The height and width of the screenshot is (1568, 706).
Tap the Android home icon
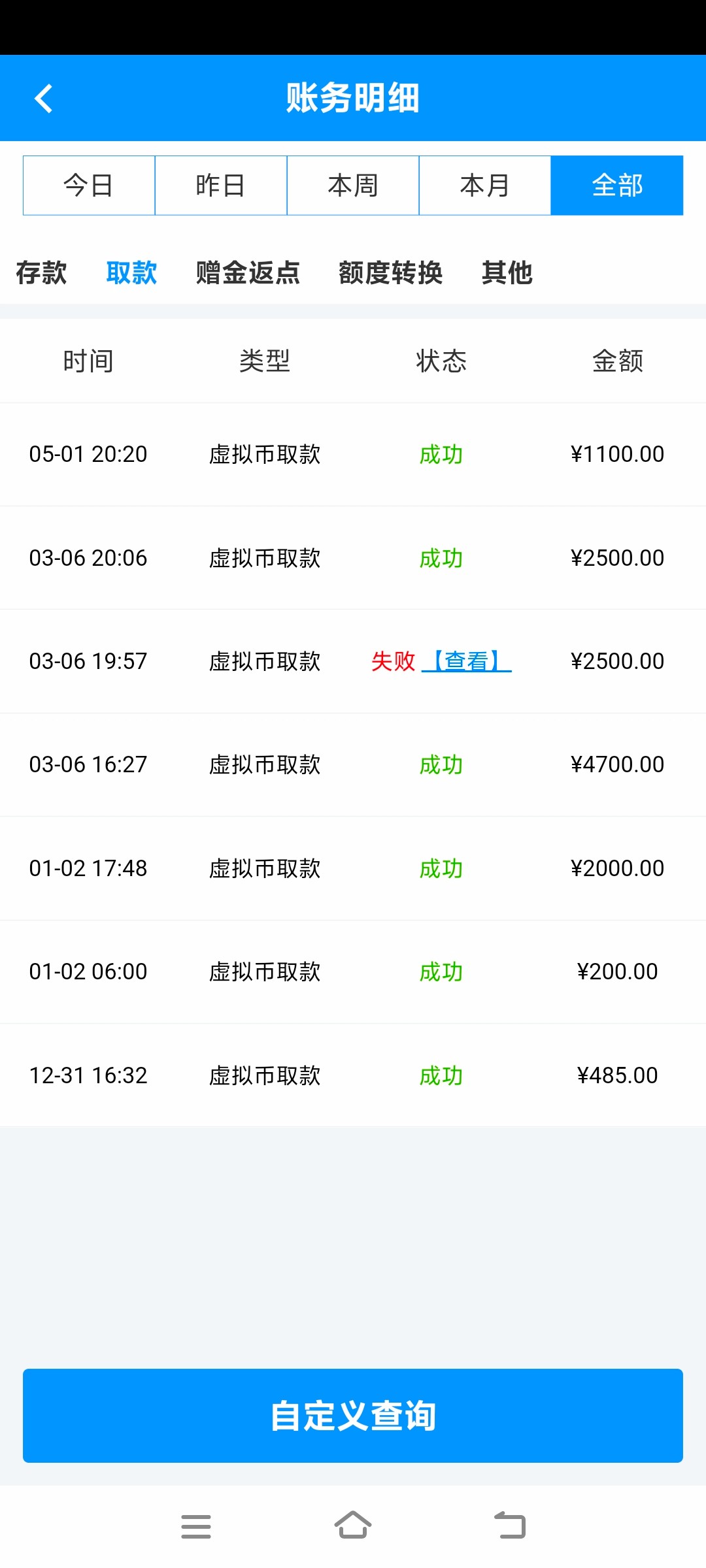pyautogui.click(x=353, y=1526)
